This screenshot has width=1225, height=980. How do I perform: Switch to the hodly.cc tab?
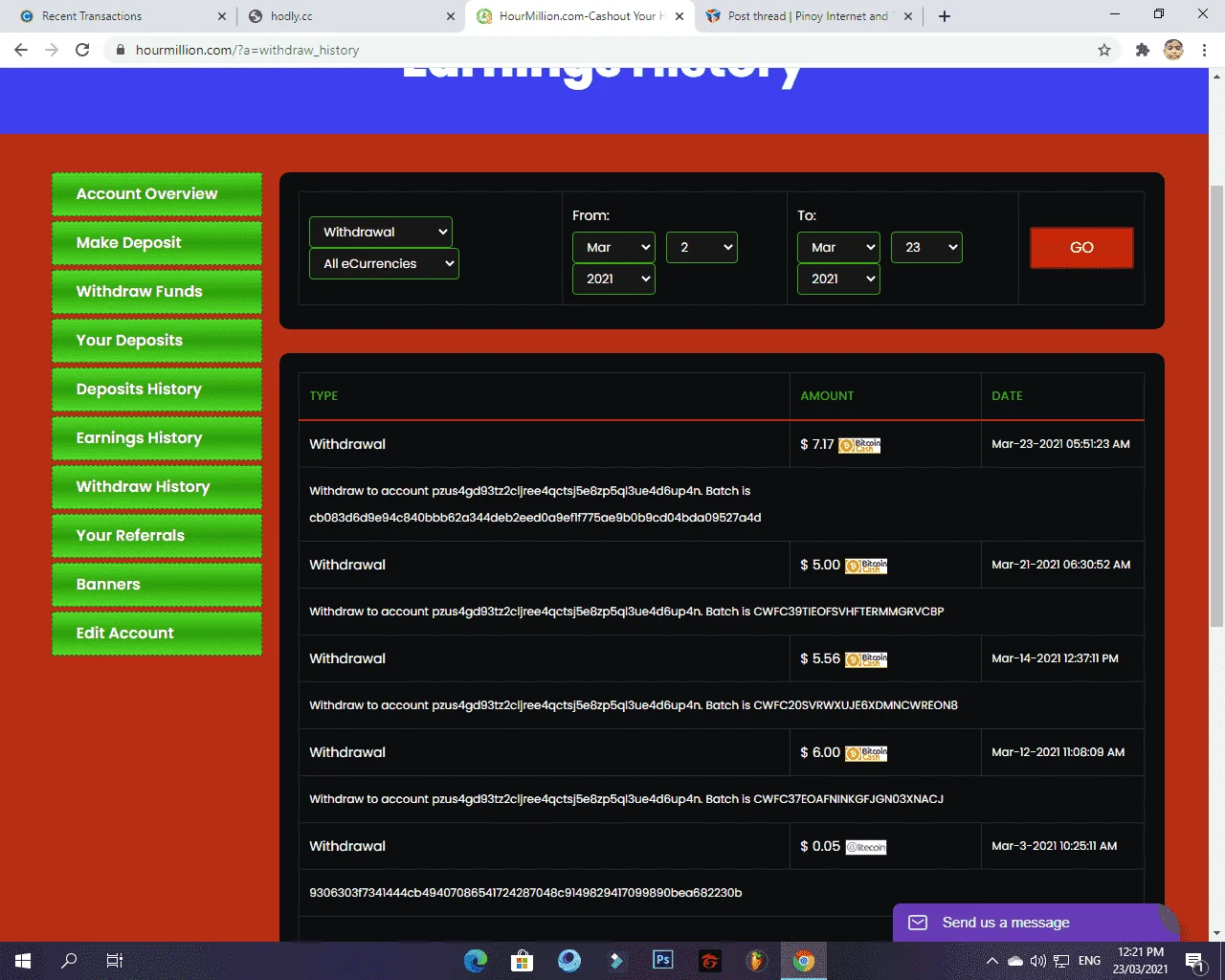(x=345, y=16)
